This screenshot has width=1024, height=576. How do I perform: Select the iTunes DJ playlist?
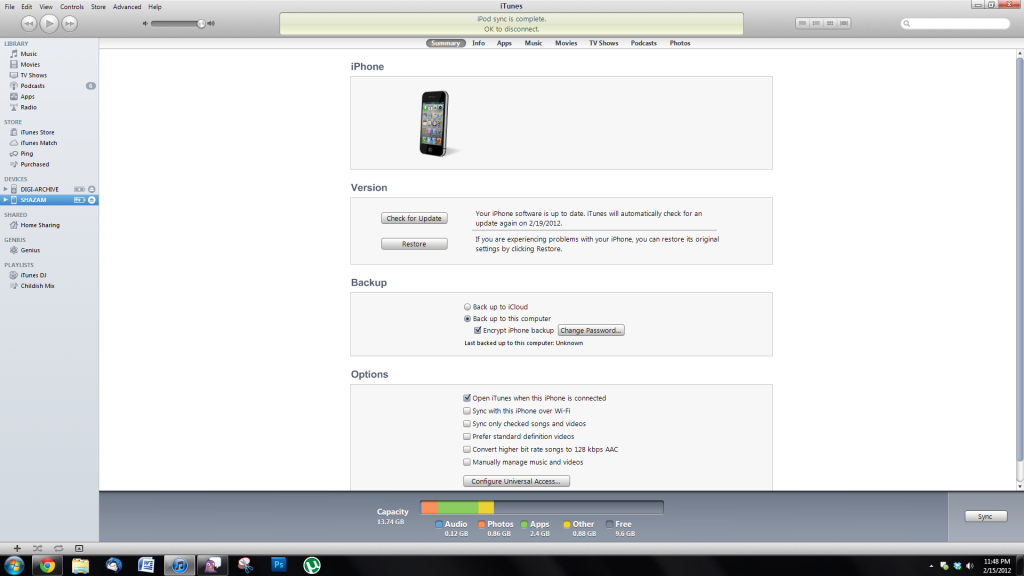pyautogui.click(x=33, y=276)
